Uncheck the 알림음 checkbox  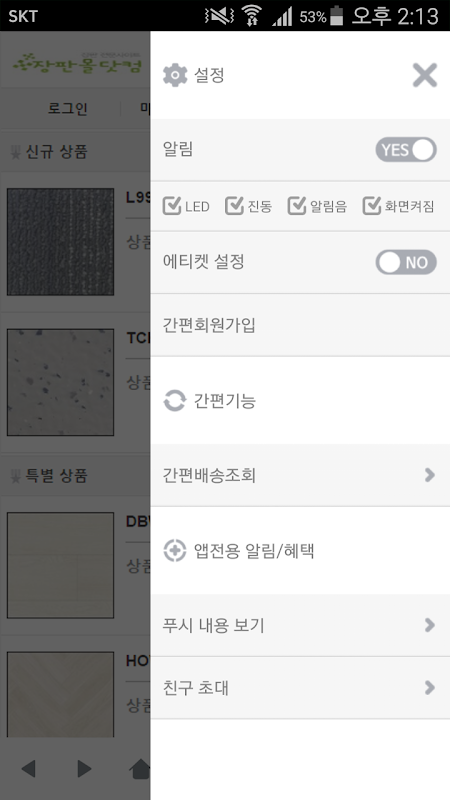(x=297, y=206)
